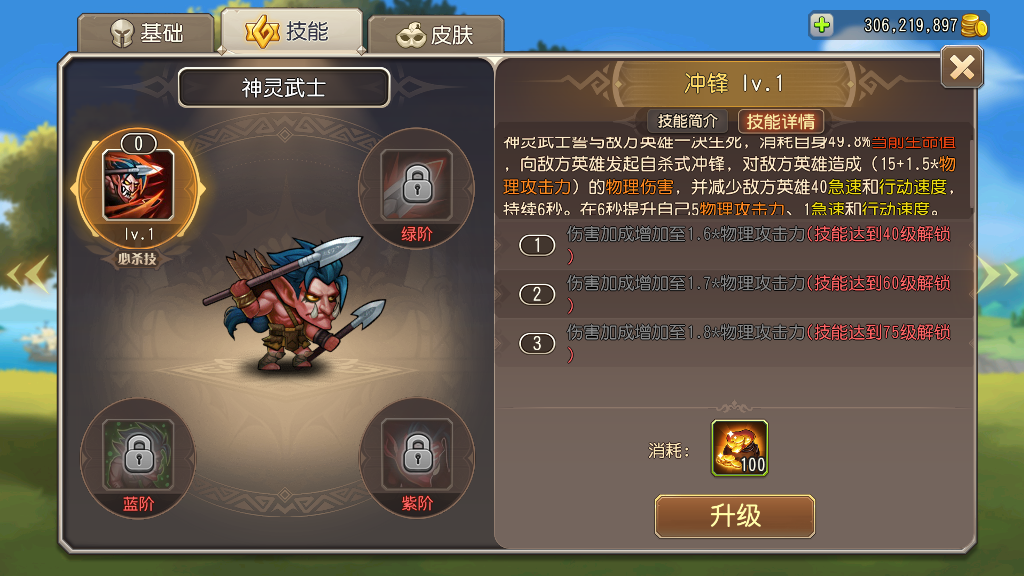Switch to 技能详情 view
Image resolution: width=1024 pixels, height=576 pixels.
point(780,121)
